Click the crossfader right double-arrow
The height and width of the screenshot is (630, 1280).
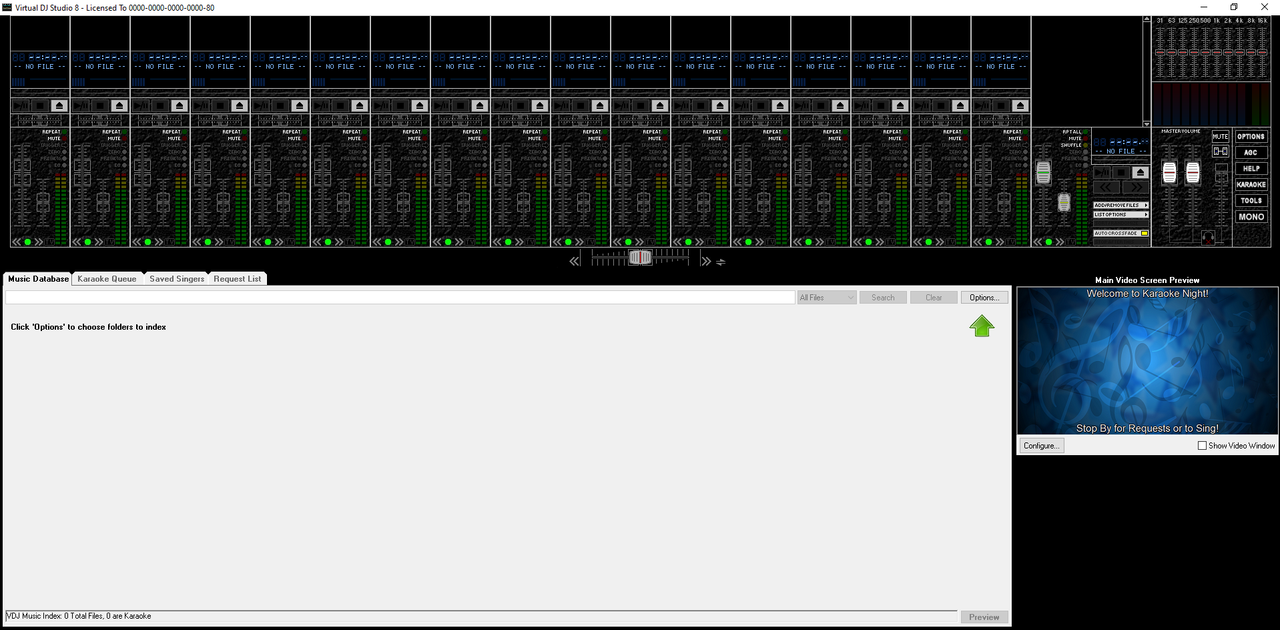(705, 261)
